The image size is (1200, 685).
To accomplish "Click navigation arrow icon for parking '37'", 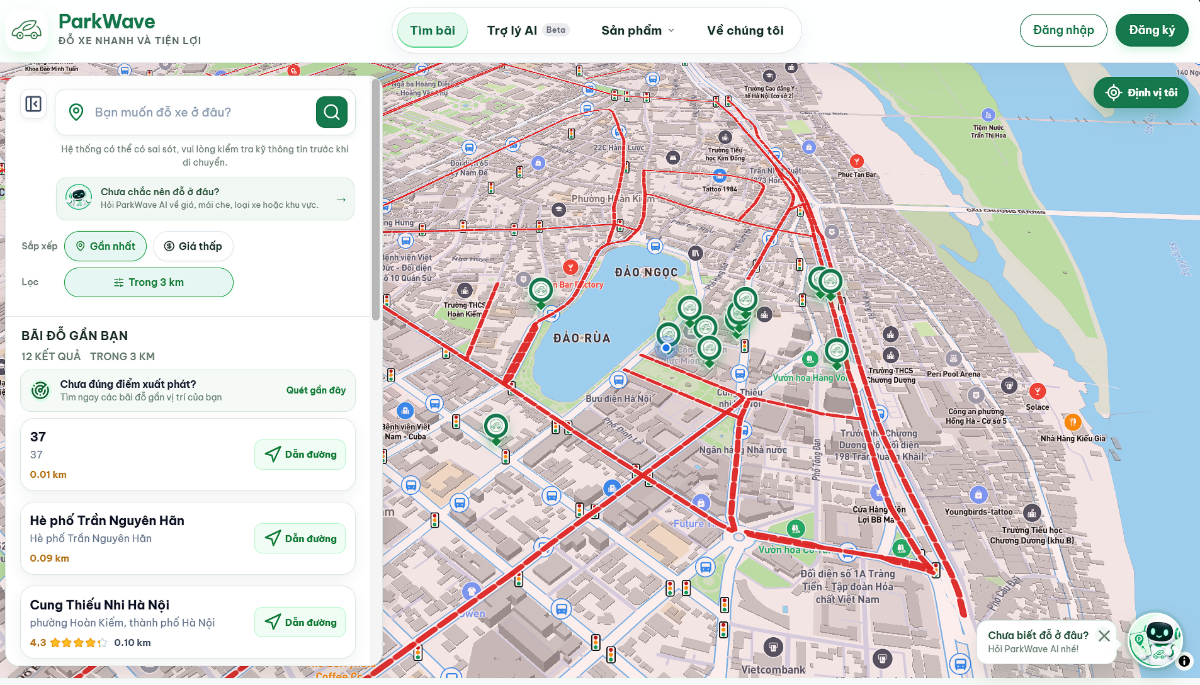I will (273, 454).
